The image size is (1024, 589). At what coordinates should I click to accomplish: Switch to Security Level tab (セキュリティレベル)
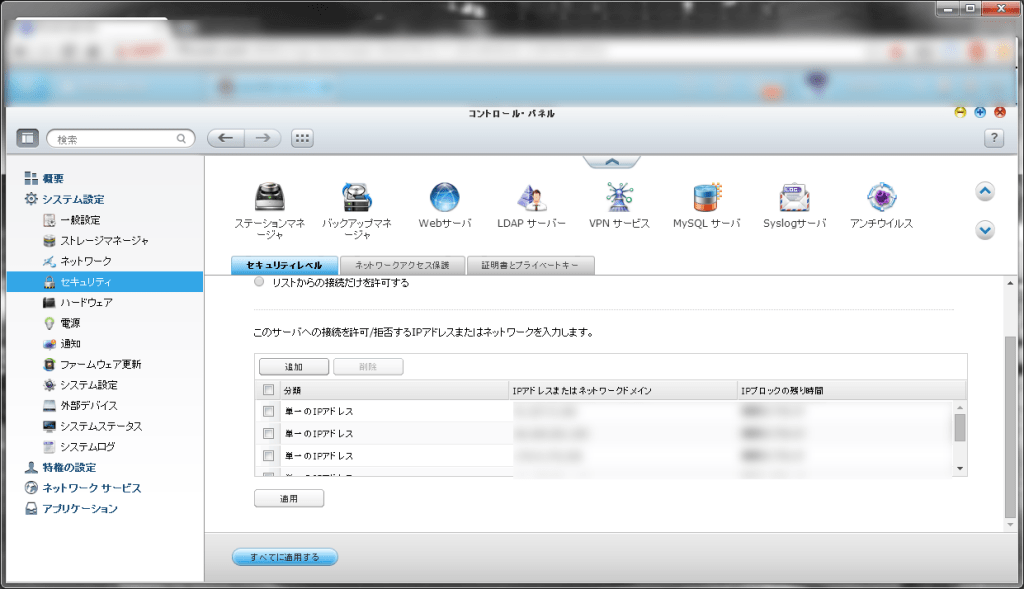284,265
